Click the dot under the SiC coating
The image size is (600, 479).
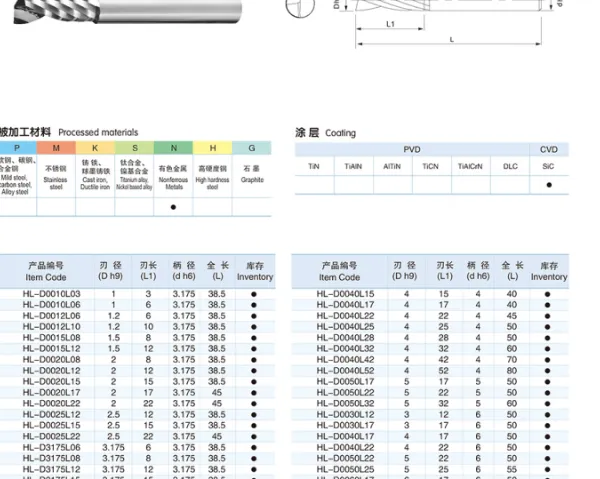pyautogui.click(x=549, y=185)
